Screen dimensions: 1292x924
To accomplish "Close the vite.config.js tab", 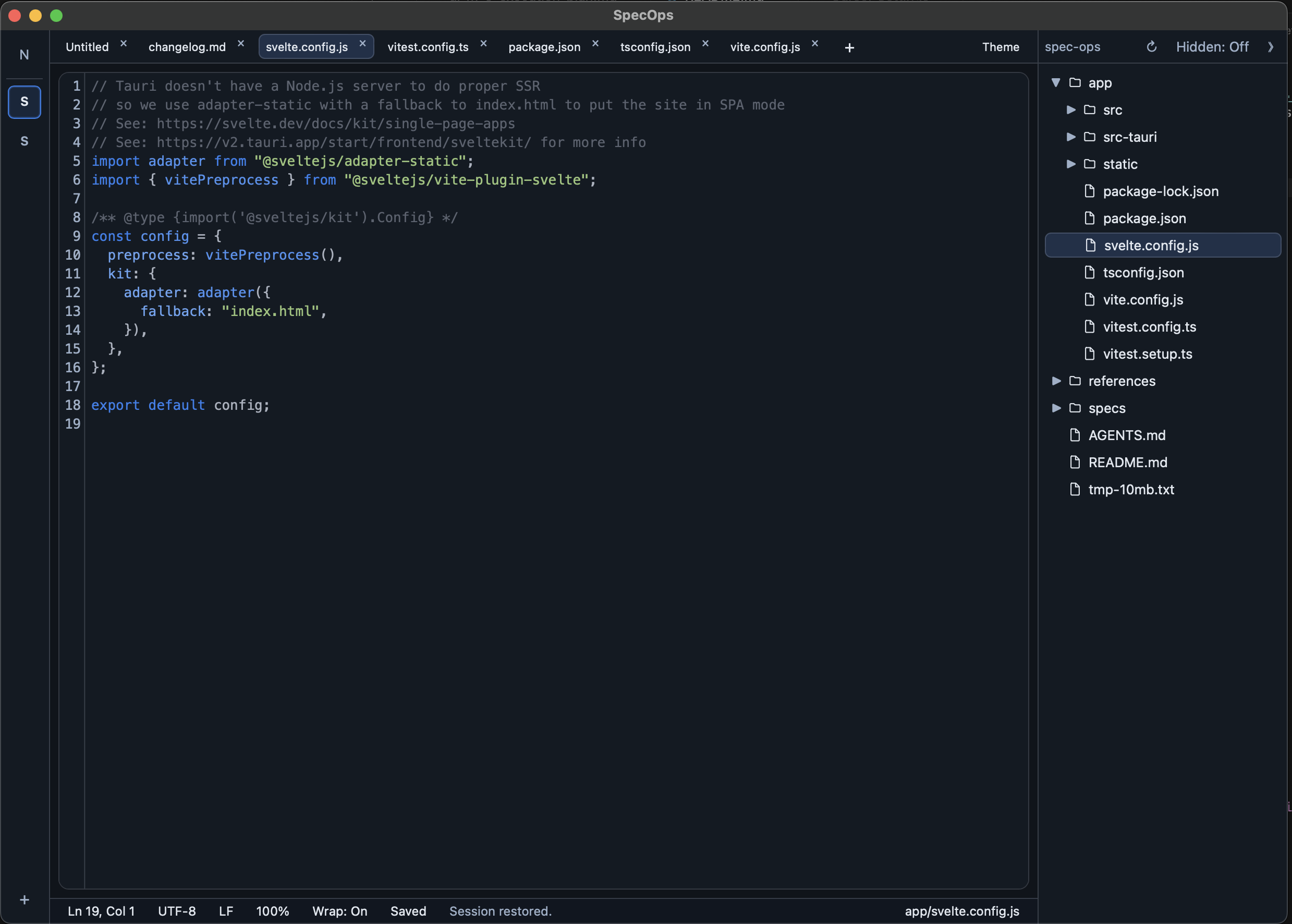I will coord(815,43).
